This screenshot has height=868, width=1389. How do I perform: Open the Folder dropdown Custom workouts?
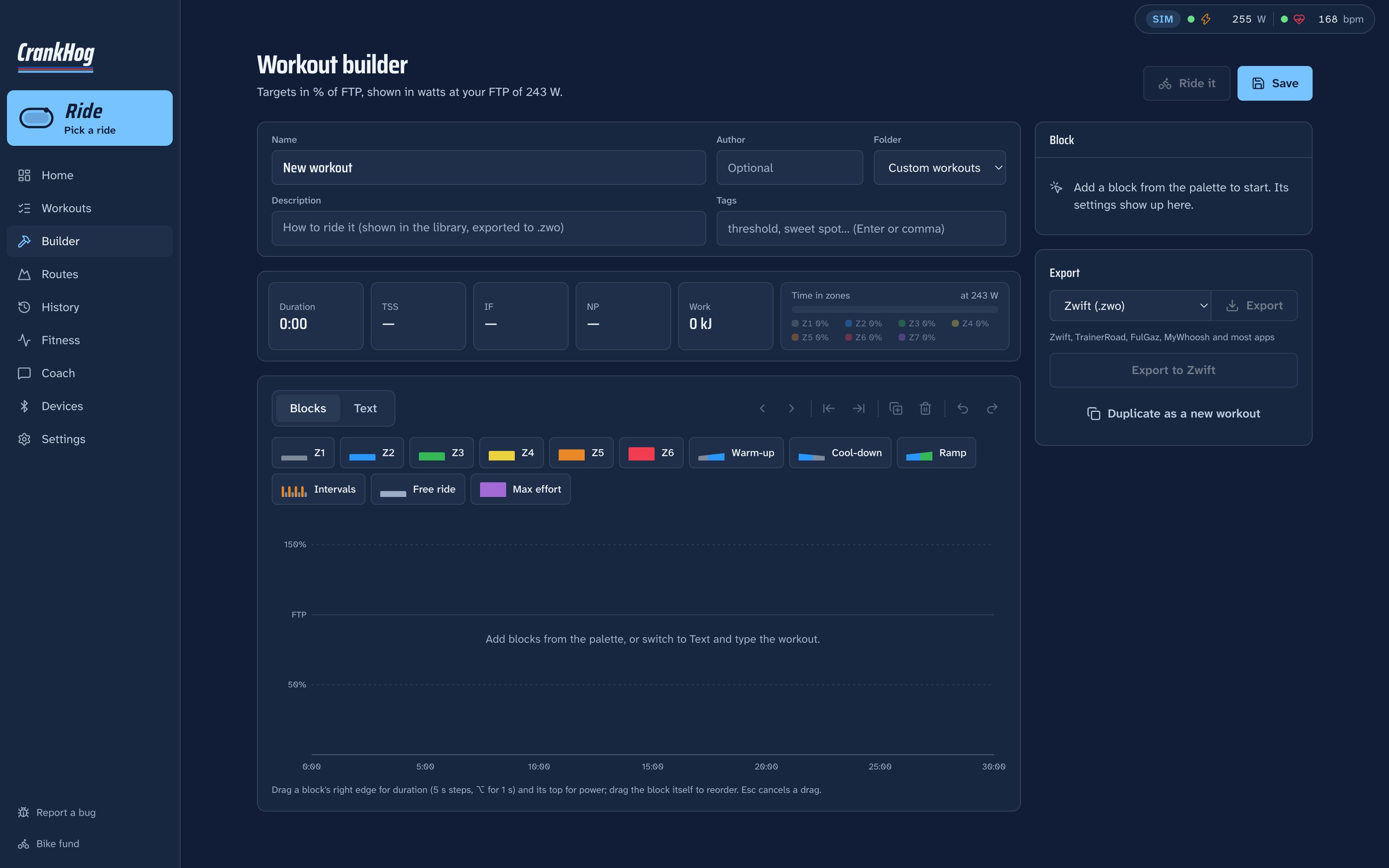point(940,168)
